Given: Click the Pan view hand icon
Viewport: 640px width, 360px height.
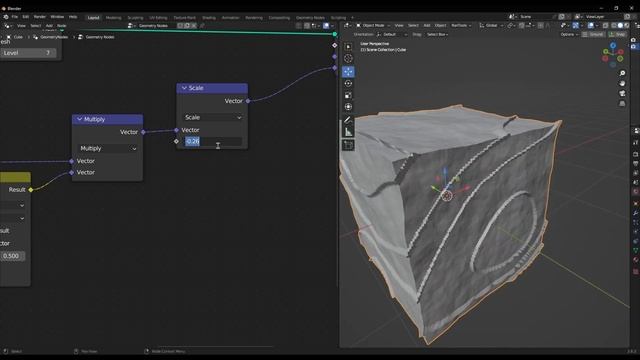Looking at the screenshot, I should pyautogui.click(x=622, y=83).
